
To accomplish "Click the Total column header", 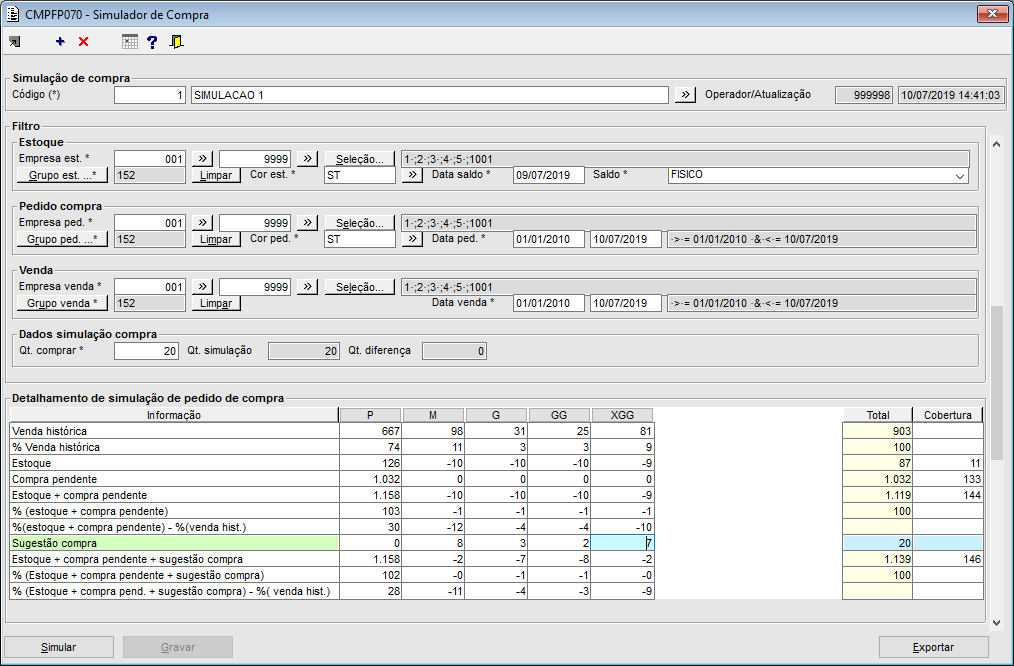I will click(878, 415).
